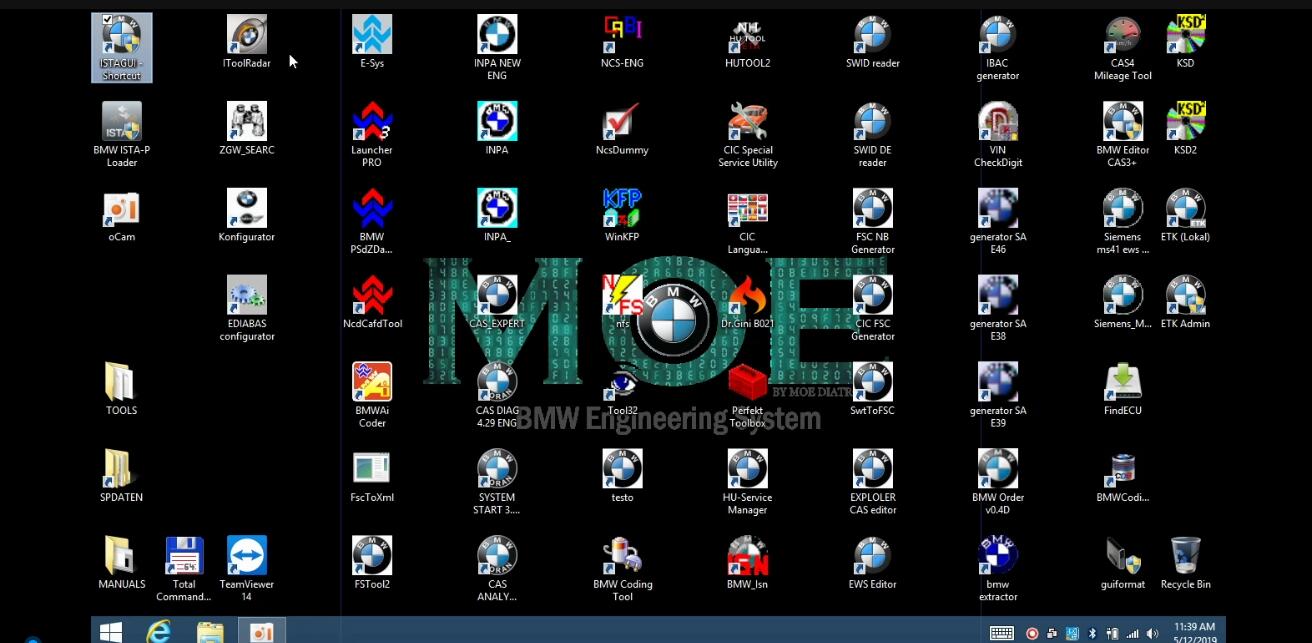This screenshot has height=643, width=1312.
Task: Select the FSC NB Generator icon
Action: tap(872, 210)
